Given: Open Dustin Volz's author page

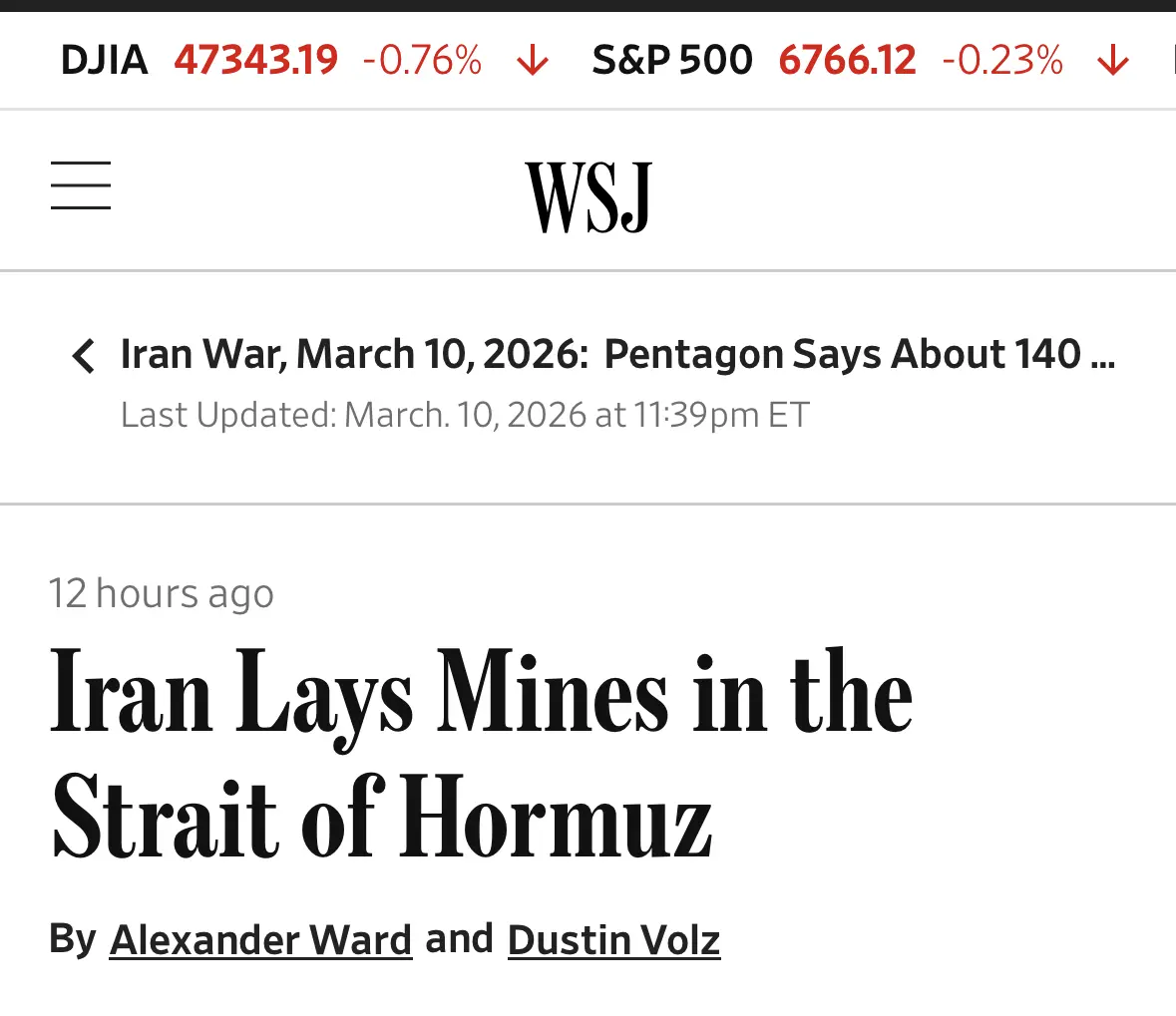Looking at the screenshot, I should tap(613, 940).
